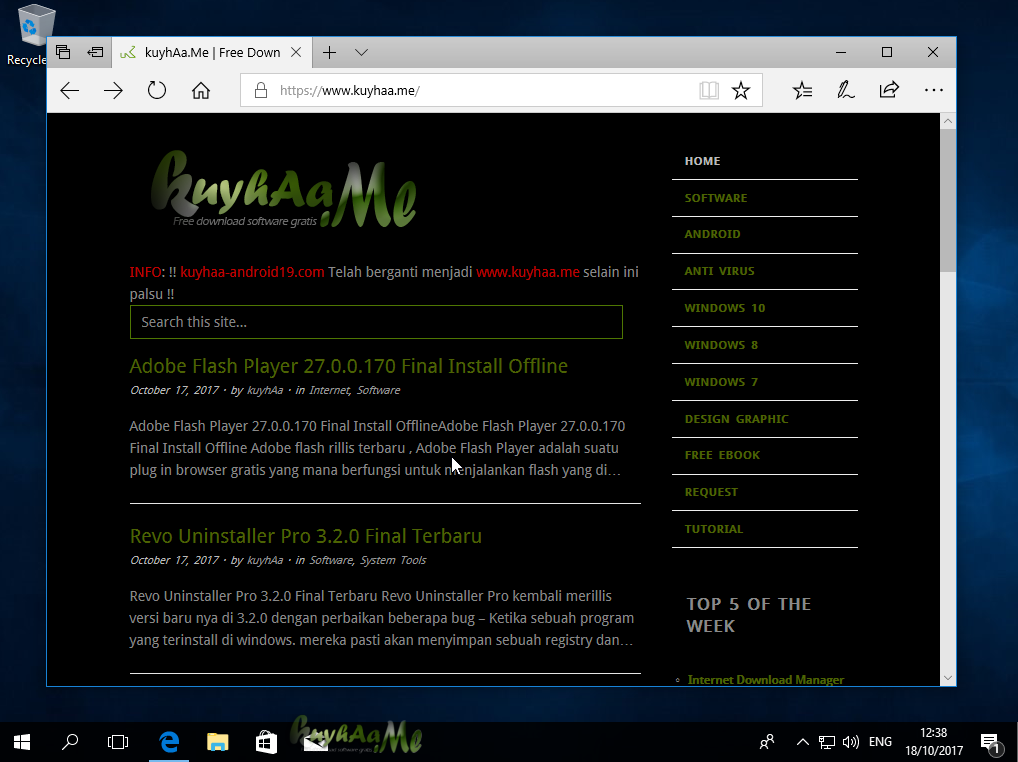The width and height of the screenshot is (1018, 762).
Task: Open Revo Uninstaller Pro 3.2.0 article
Action: [306, 536]
